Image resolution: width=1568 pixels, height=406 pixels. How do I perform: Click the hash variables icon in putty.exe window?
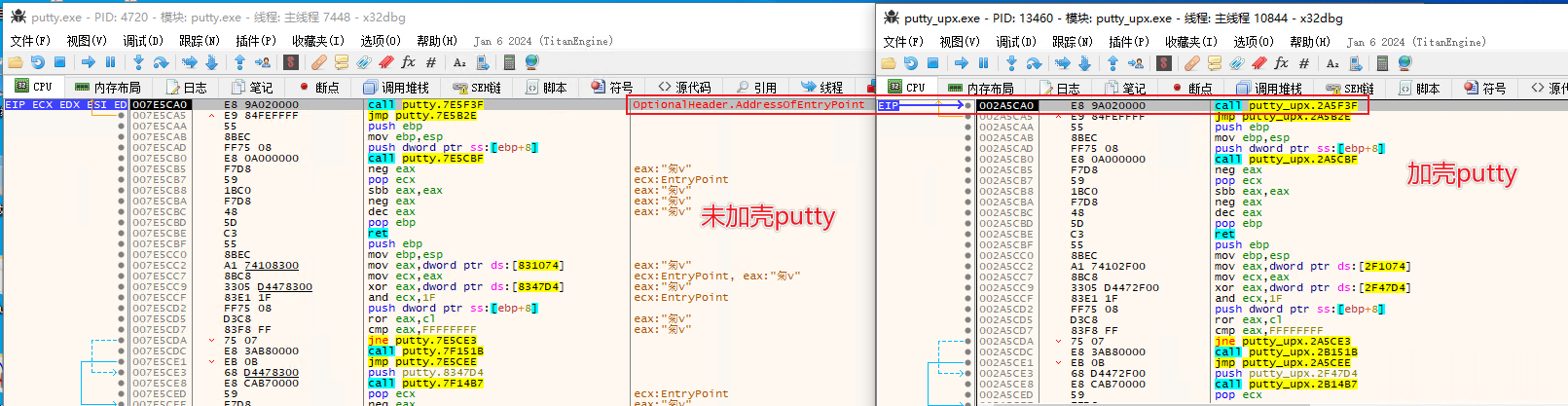pos(431,62)
